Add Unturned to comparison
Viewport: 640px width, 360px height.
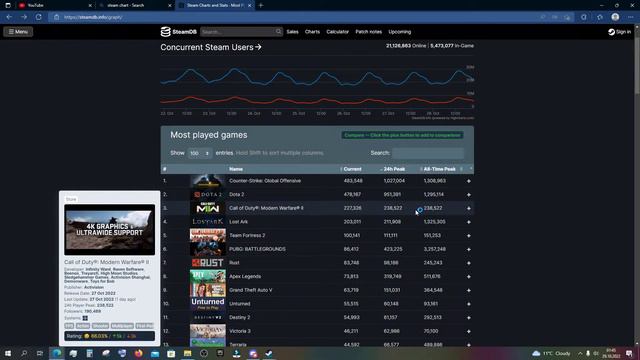click(469, 304)
